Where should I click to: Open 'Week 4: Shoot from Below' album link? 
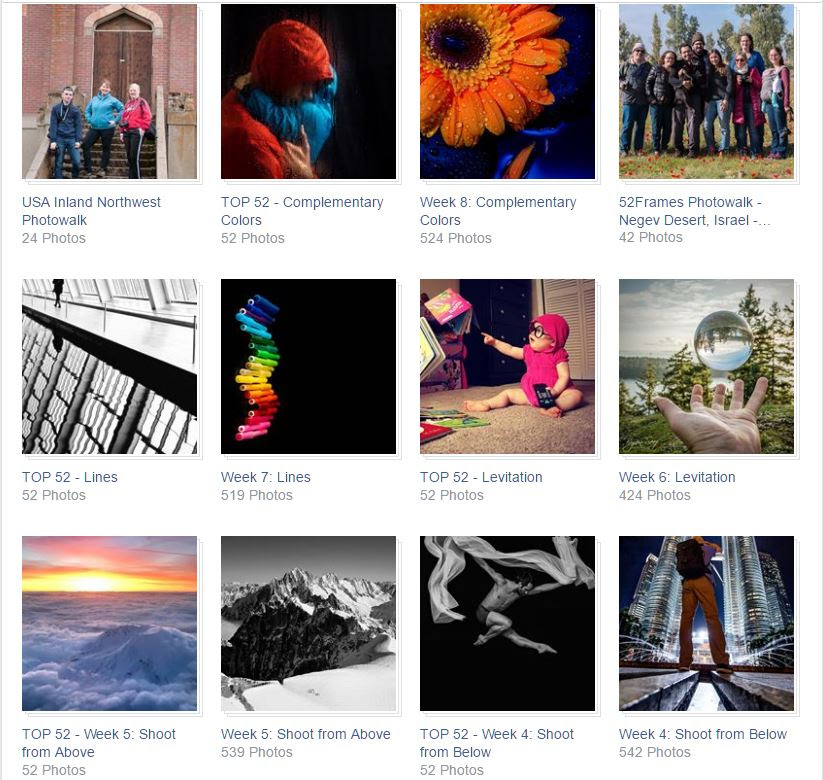[x=703, y=734]
